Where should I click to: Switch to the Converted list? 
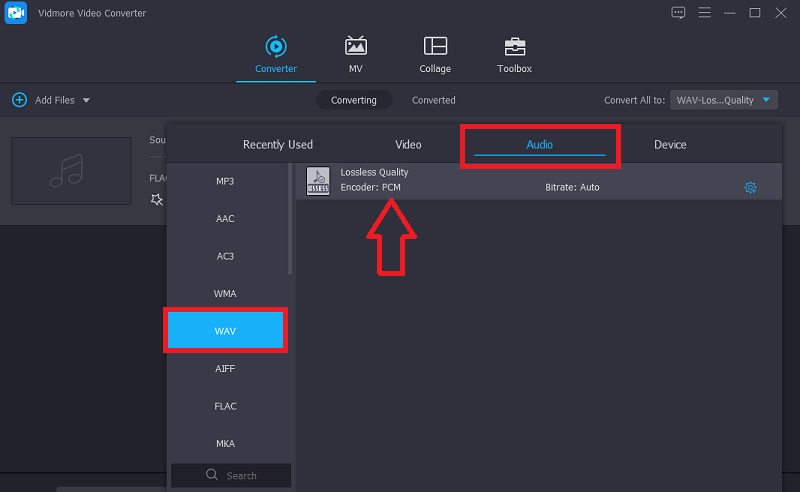click(434, 100)
